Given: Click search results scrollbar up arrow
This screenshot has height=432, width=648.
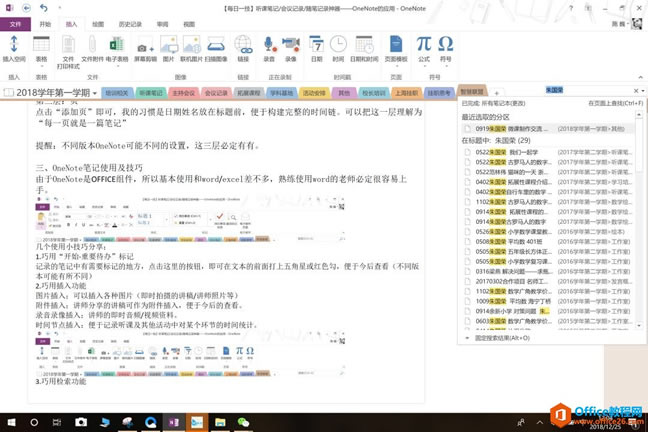Looking at the screenshot, I should (639, 114).
